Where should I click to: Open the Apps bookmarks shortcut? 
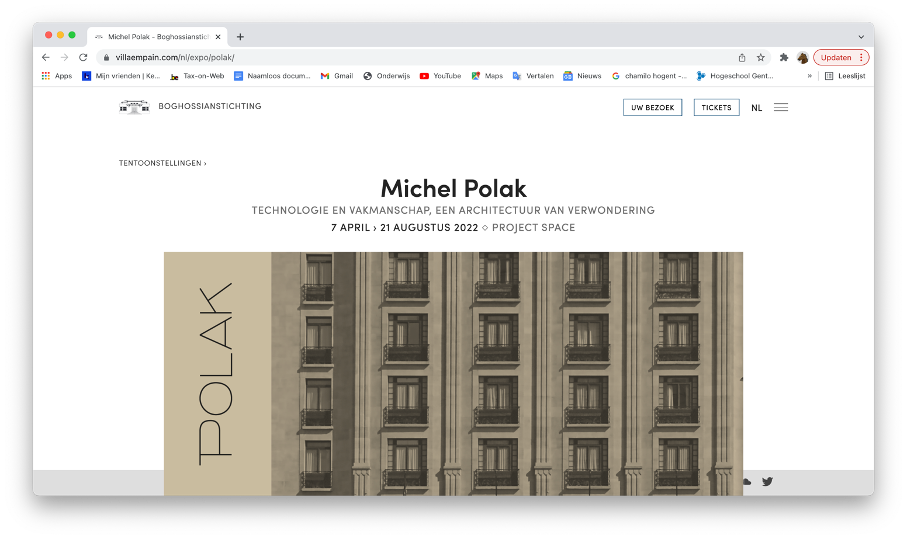(57, 76)
